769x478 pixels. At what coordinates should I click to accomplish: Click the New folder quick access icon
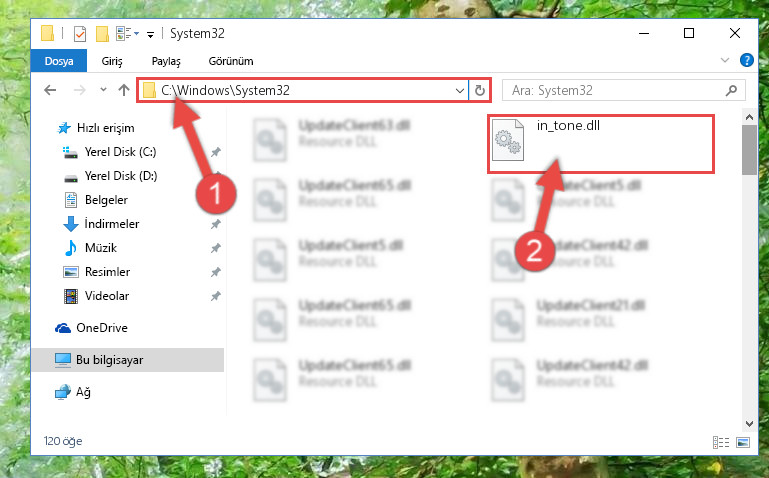tap(102, 34)
